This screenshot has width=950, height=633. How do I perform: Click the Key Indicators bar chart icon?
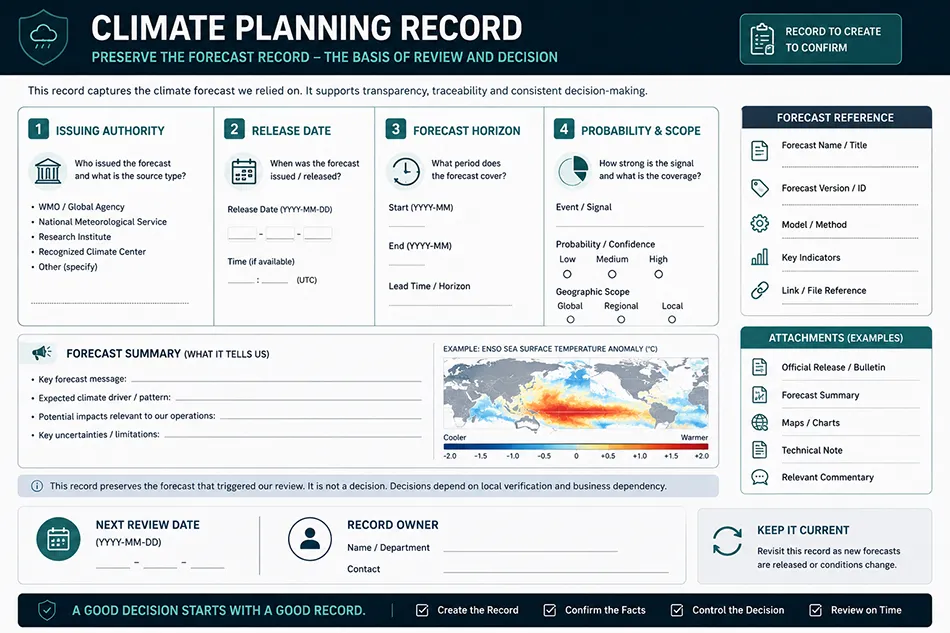(x=759, y=257)
